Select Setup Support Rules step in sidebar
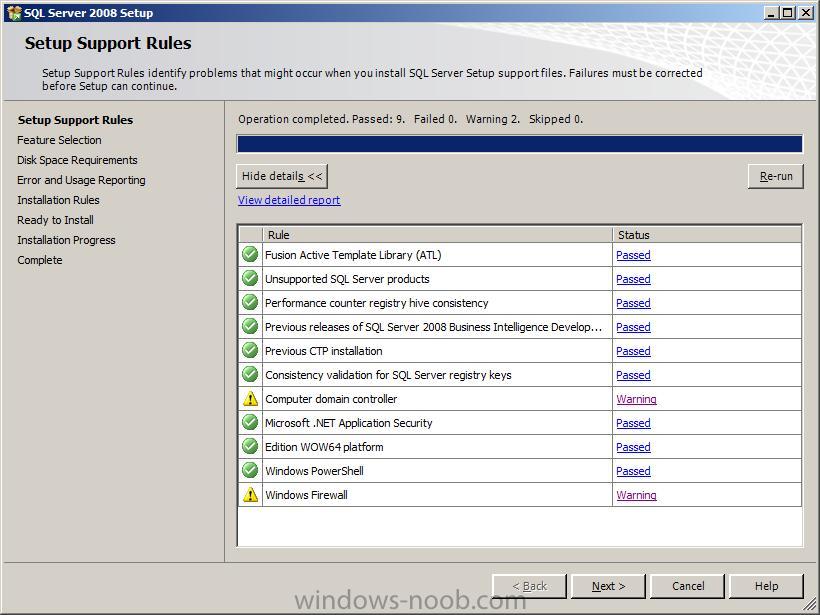 [x=75, y=120]
